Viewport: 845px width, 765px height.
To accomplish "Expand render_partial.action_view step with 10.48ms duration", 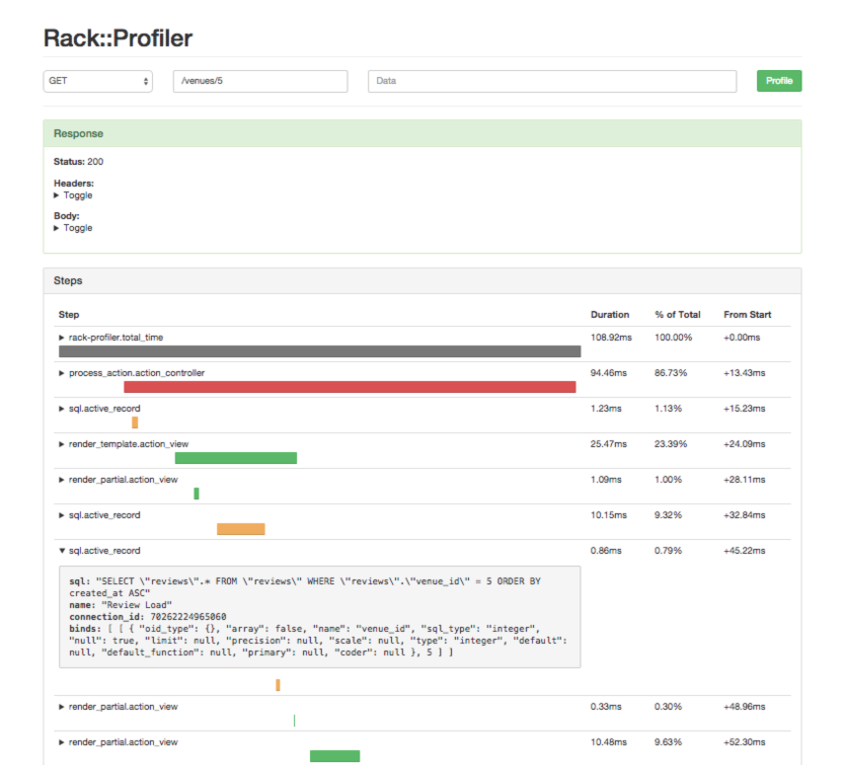I will [x=118, y=742].
